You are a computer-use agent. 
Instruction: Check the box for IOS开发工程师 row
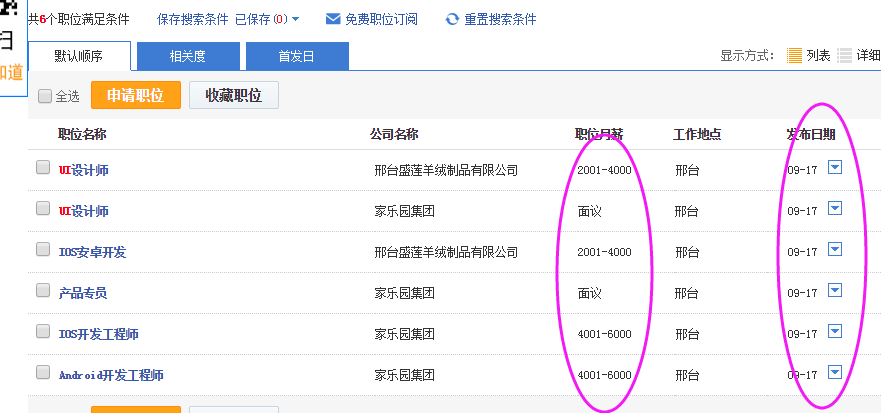(43, 331)
